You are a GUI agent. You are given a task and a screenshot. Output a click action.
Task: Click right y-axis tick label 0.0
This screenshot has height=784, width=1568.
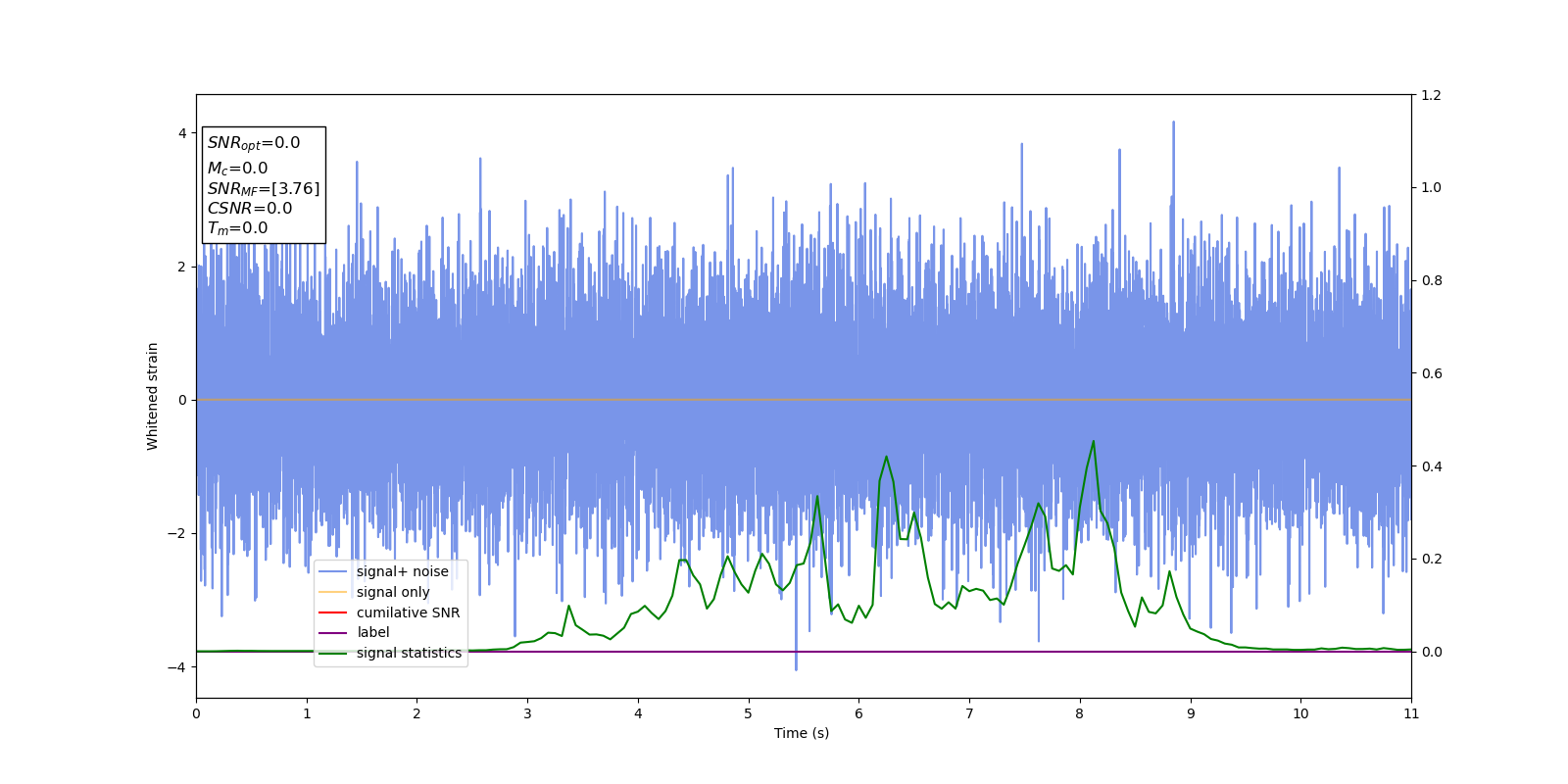pyautogui.click(x=1431, y=652)
